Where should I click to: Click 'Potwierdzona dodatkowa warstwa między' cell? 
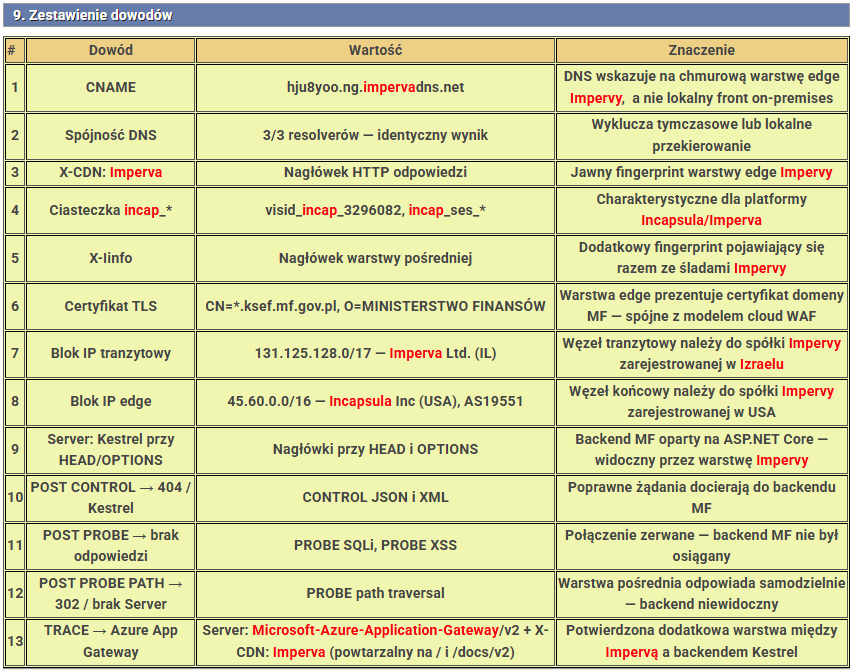pyautogui.click(x=702, y=642)
